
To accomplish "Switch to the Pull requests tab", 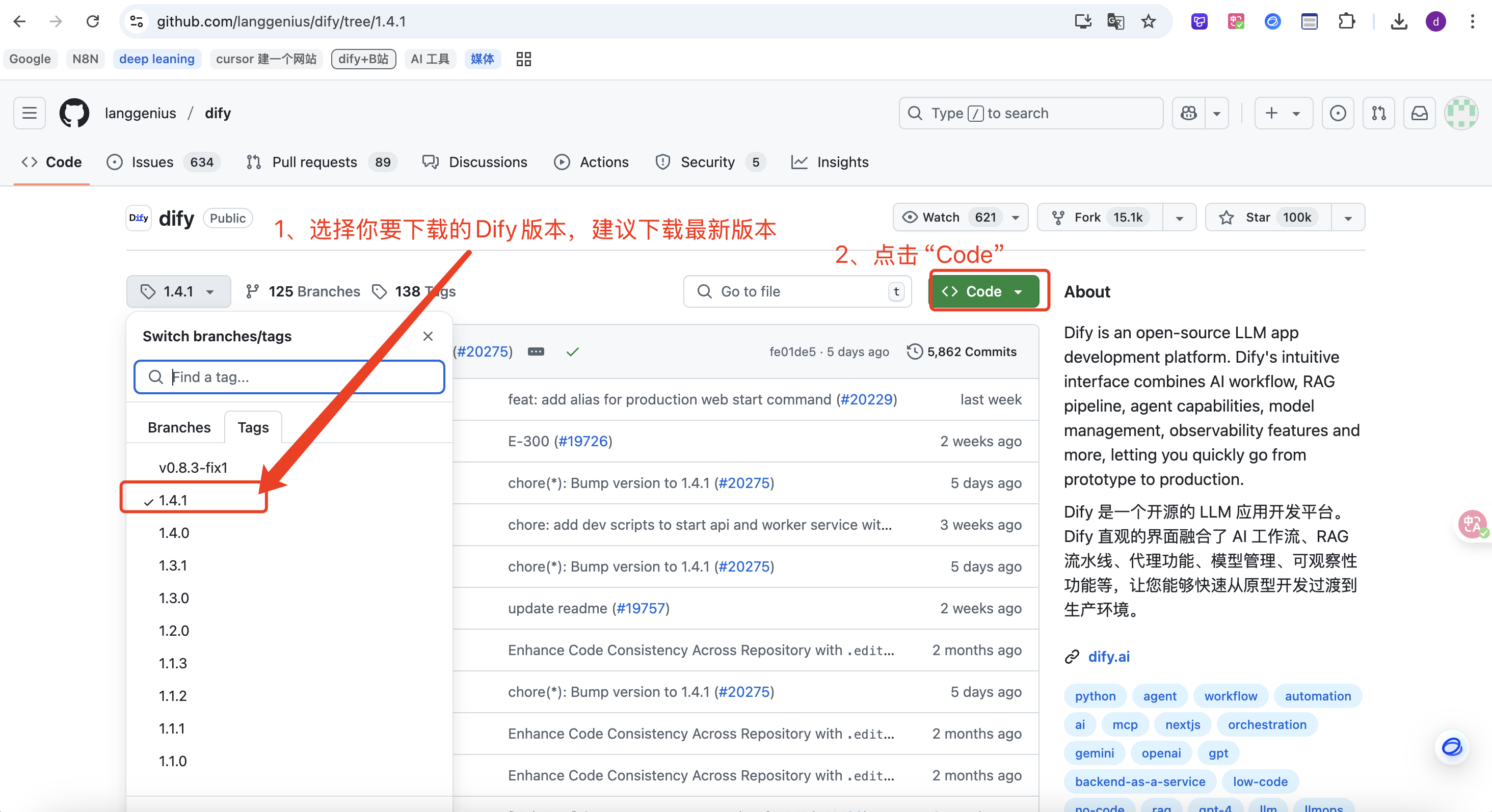I will (x=322, y=162).
